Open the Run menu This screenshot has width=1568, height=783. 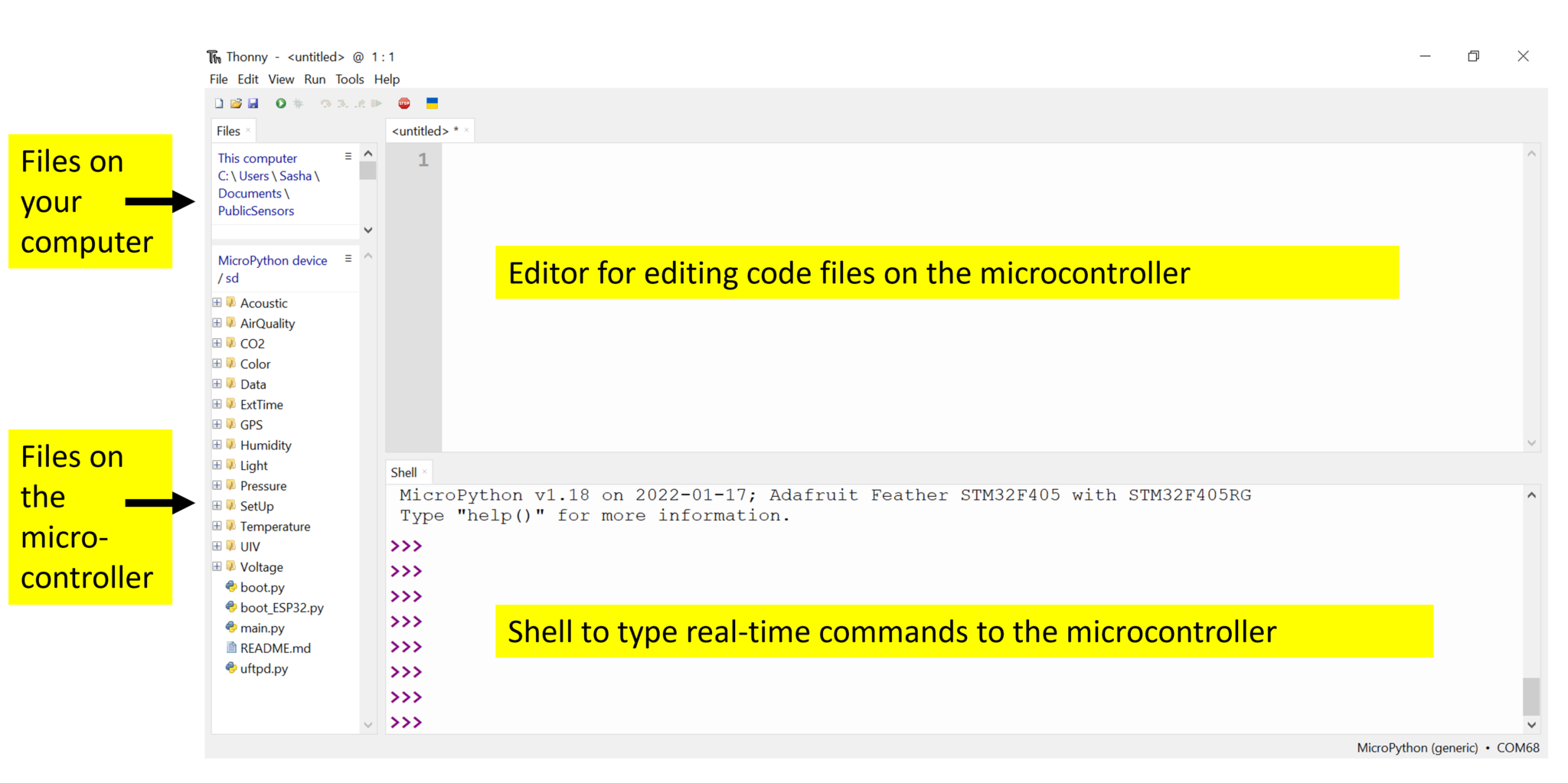coord(314,79)
